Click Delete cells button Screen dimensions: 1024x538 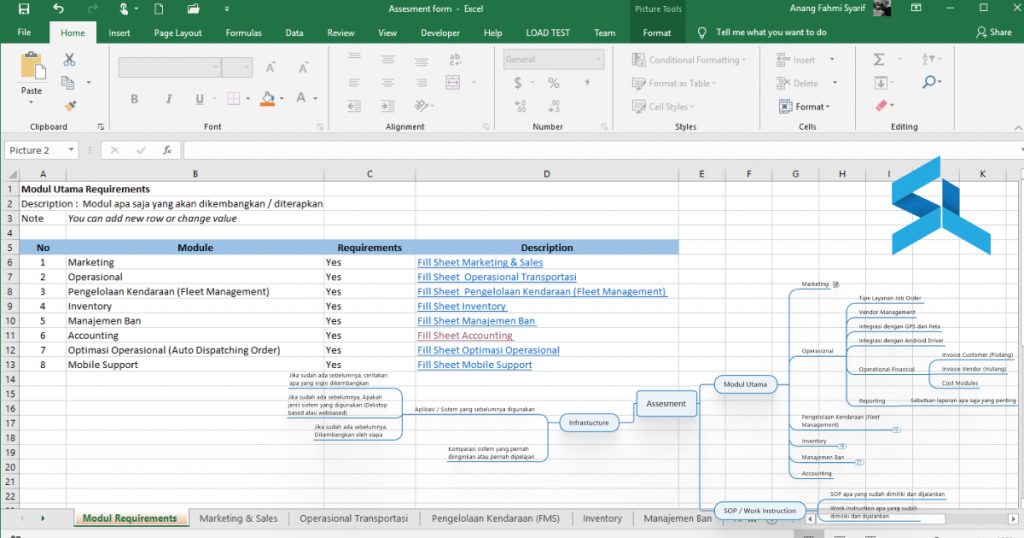797,83
